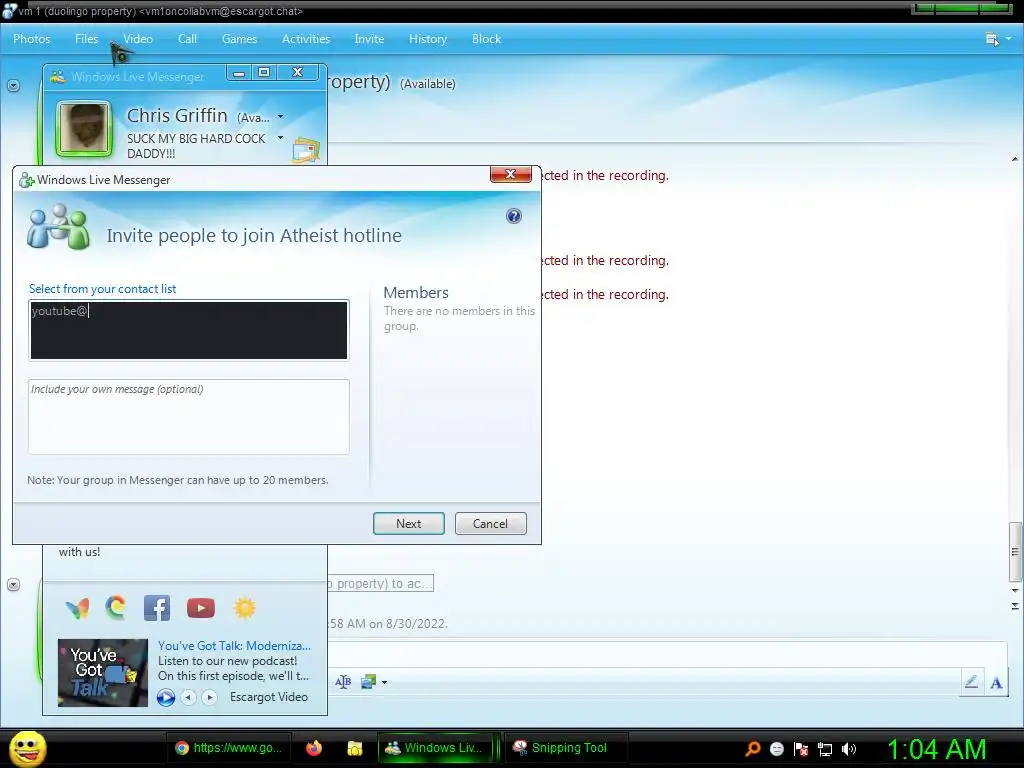Toggle the lower-left expander arrow
1024x768 pixels.
click(x=14, y=584)
